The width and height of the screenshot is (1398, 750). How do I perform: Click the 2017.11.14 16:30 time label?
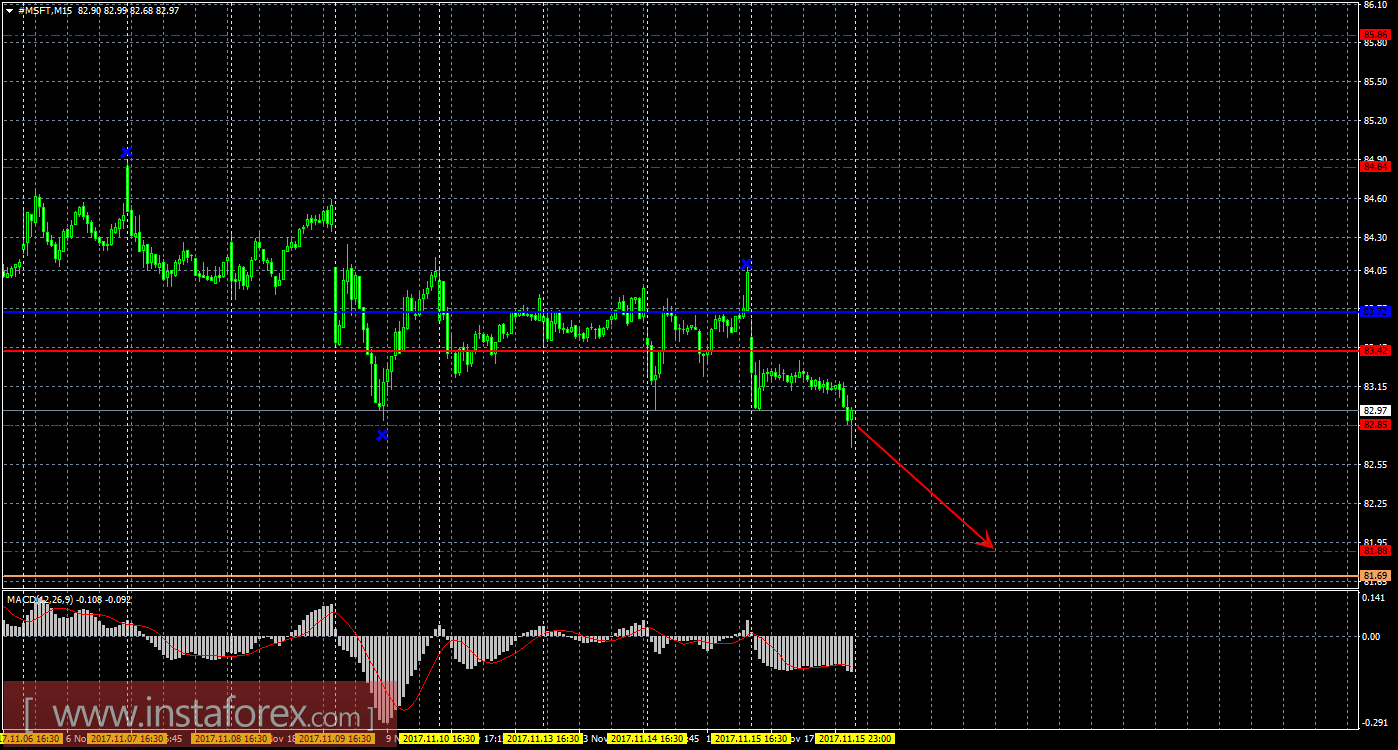647,739
